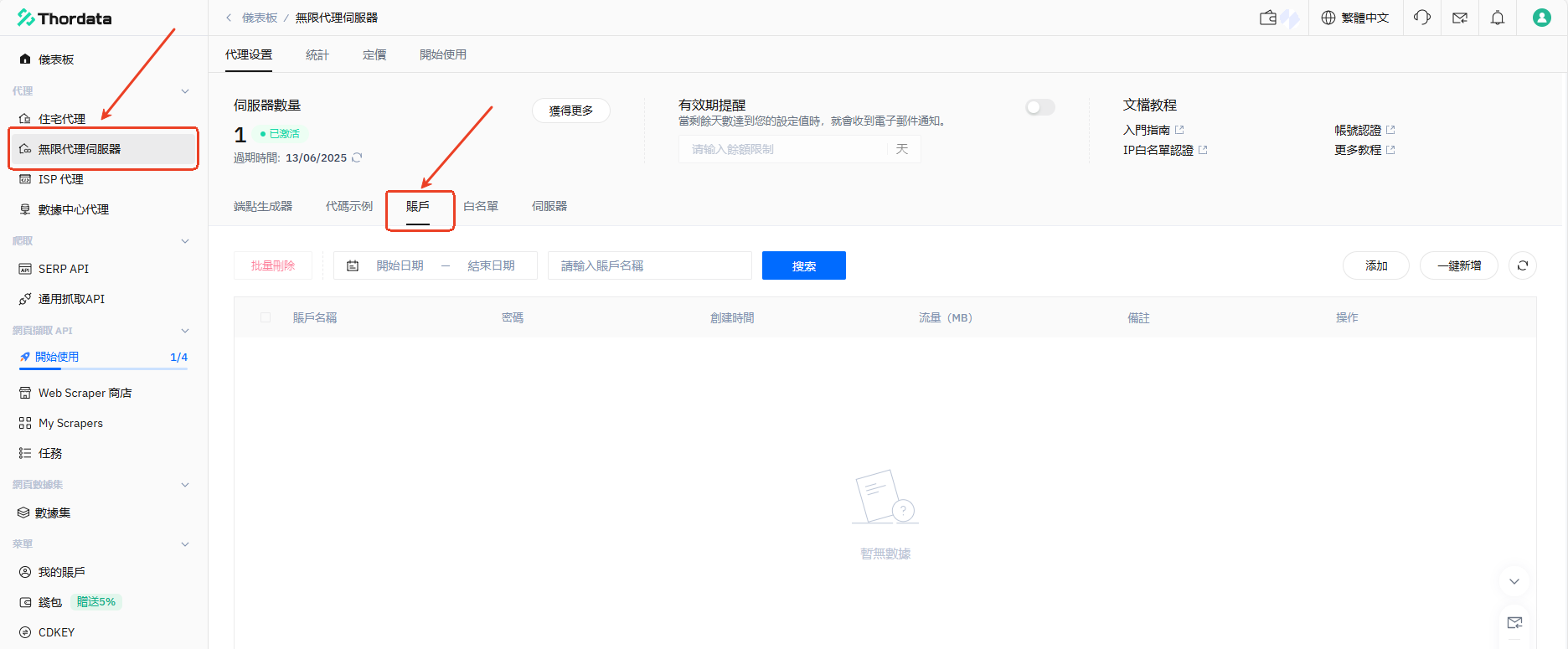Image resolution: width=1568 pixels, height=649 pixels.
Task: Collapse the 代理 sidebar section
Action: click(185, 91)
